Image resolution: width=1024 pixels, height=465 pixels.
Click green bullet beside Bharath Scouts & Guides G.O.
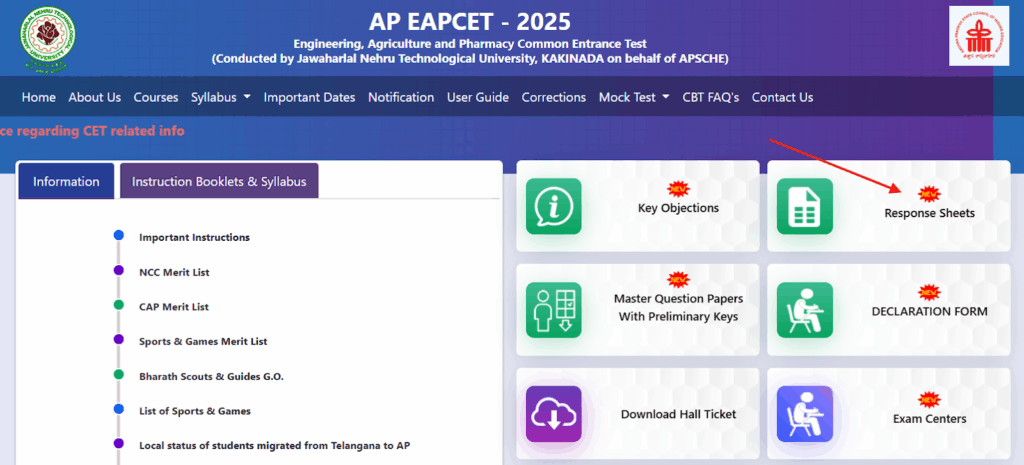tap(118, 374)
